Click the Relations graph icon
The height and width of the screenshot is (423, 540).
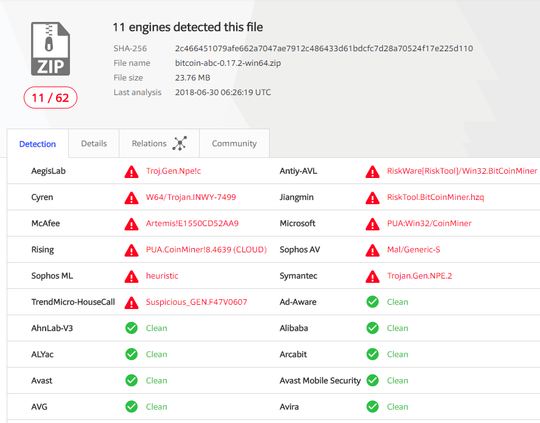click(x=180, y=143)
